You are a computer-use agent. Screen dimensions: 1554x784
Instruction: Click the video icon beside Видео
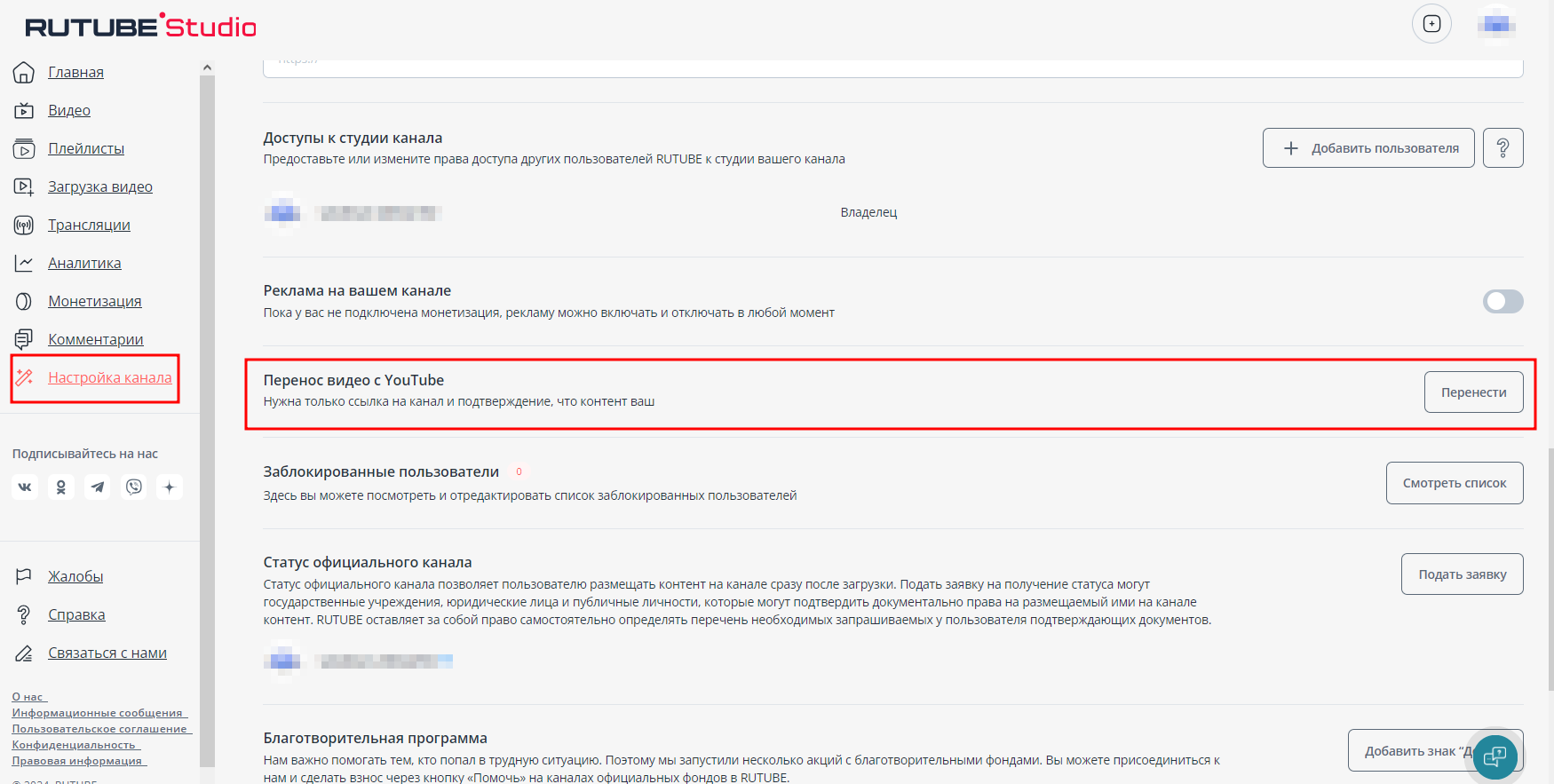24,110
